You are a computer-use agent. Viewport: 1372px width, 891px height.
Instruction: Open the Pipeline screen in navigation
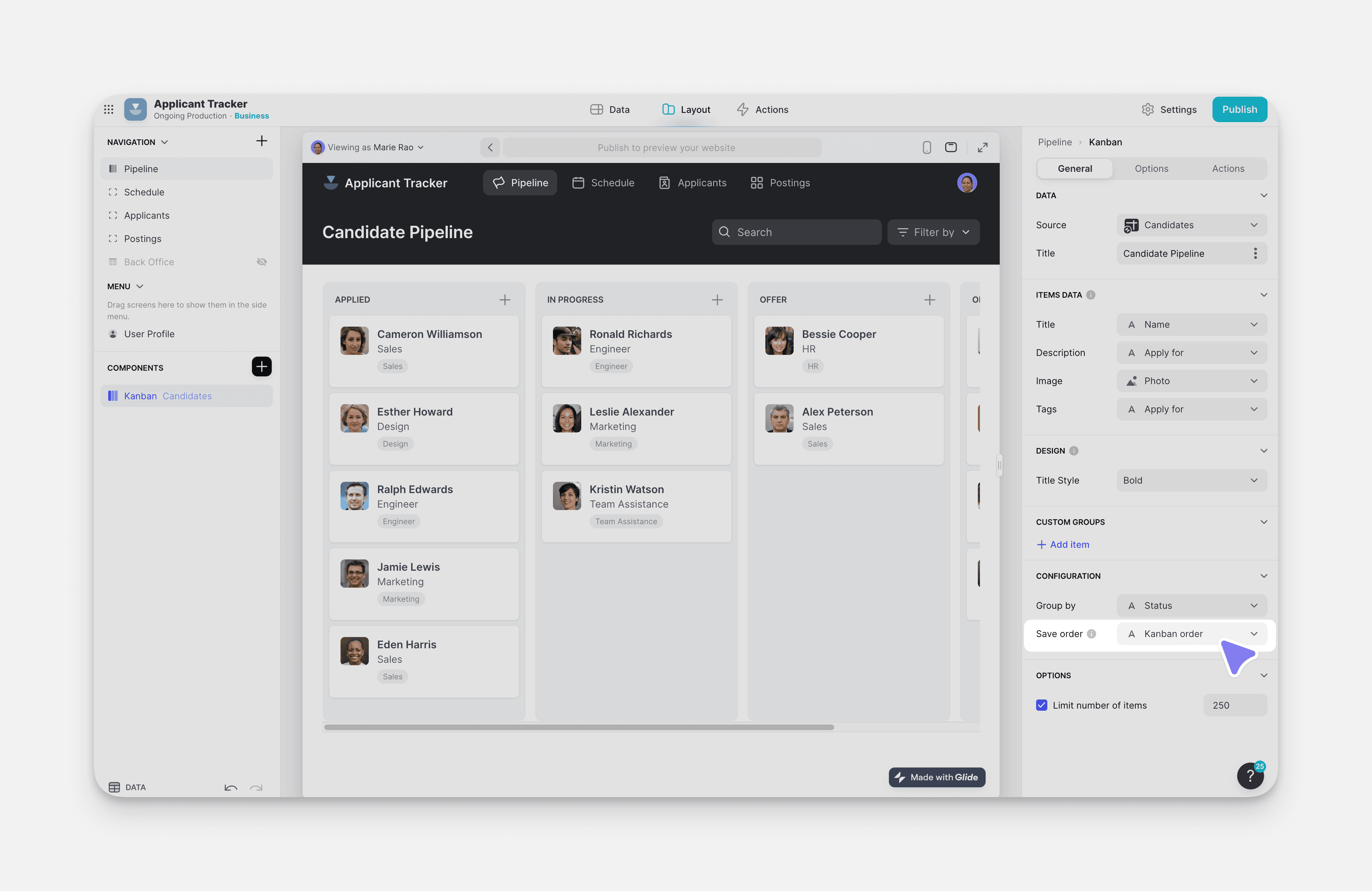[x=187, y=169]
